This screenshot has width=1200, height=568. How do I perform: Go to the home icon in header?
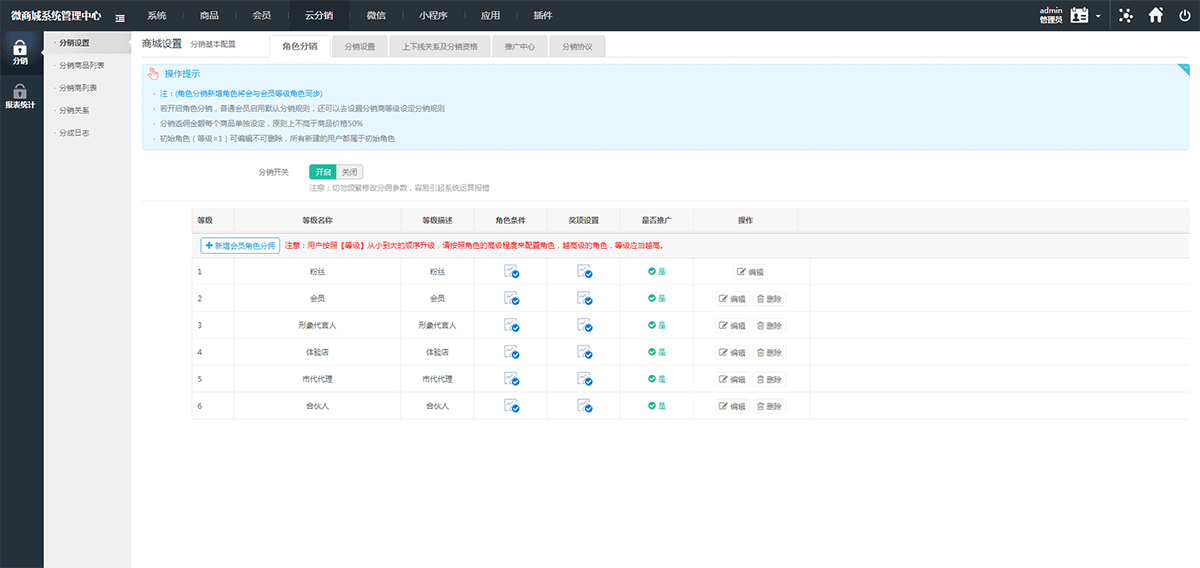click(x=1156, y=15)
